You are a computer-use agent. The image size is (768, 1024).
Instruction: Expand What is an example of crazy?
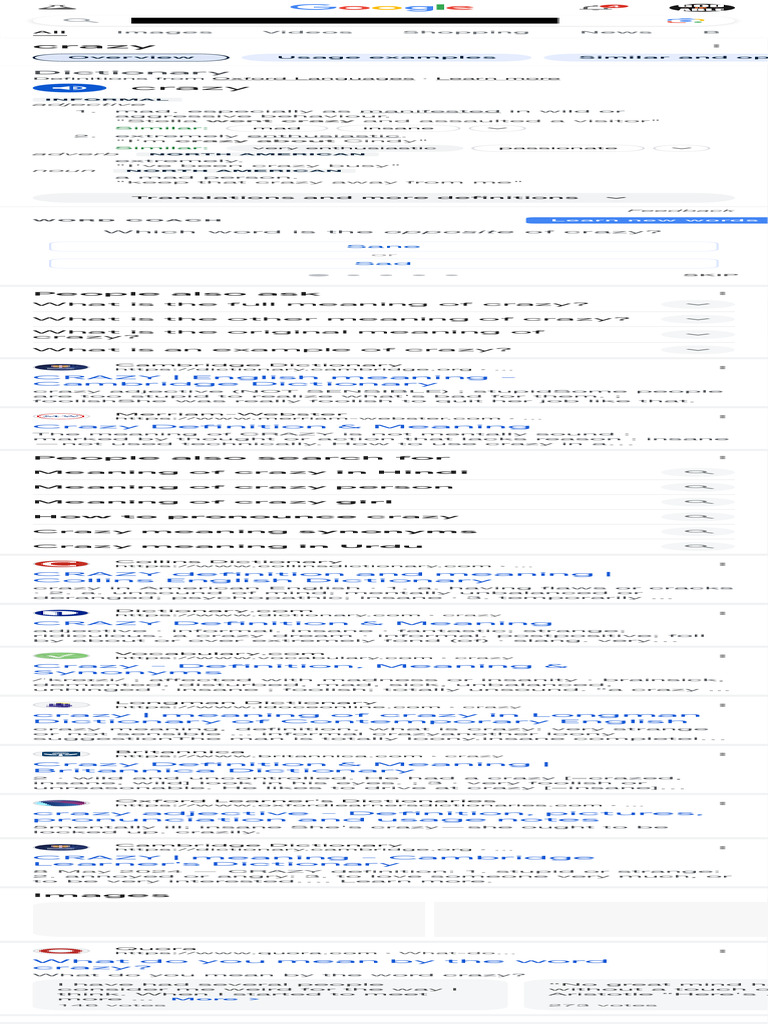[x=697, y=349]
